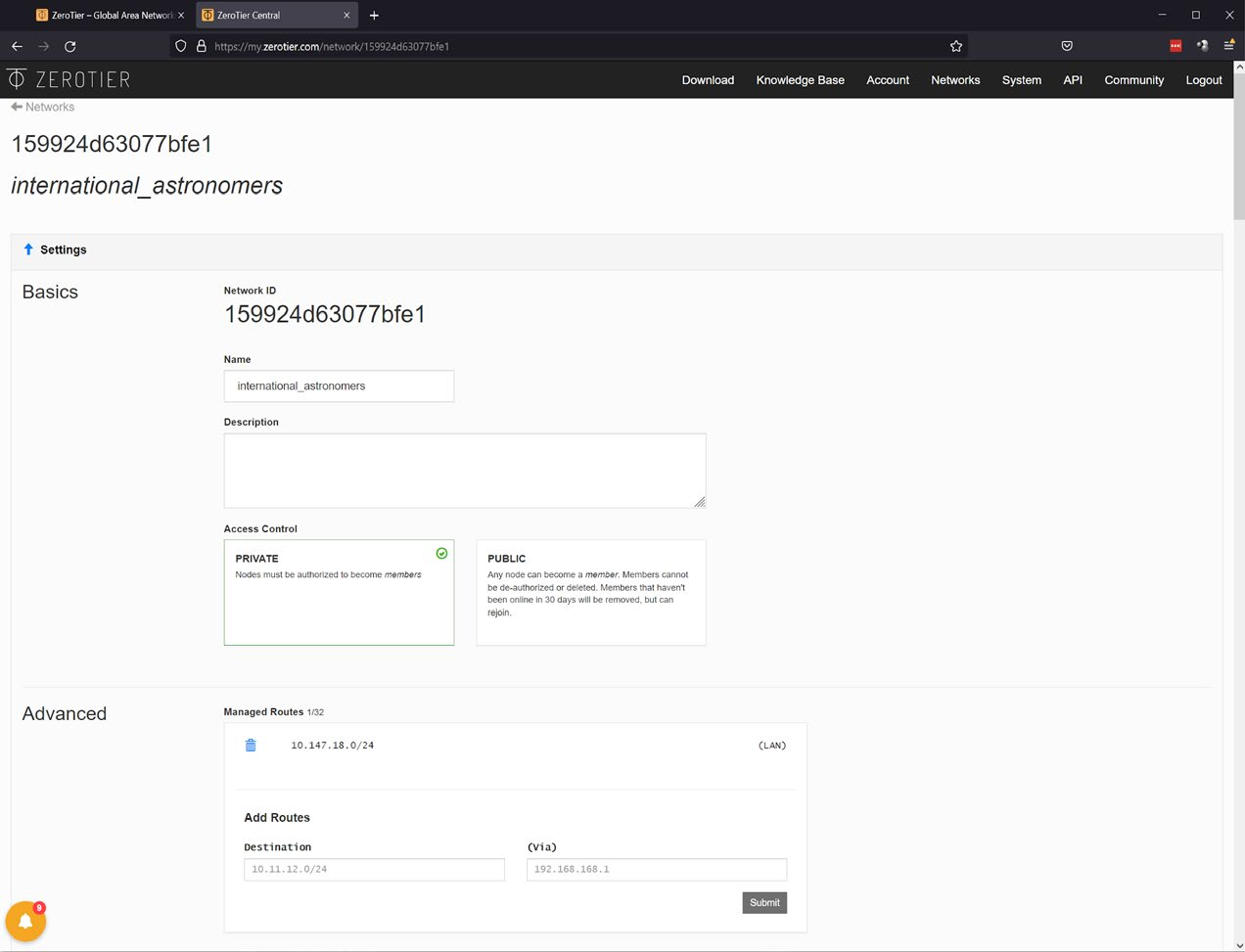This screenshot has width=1245, height=952.
Task: Click Logout in the top navigation
Action: coord(1204,80)
